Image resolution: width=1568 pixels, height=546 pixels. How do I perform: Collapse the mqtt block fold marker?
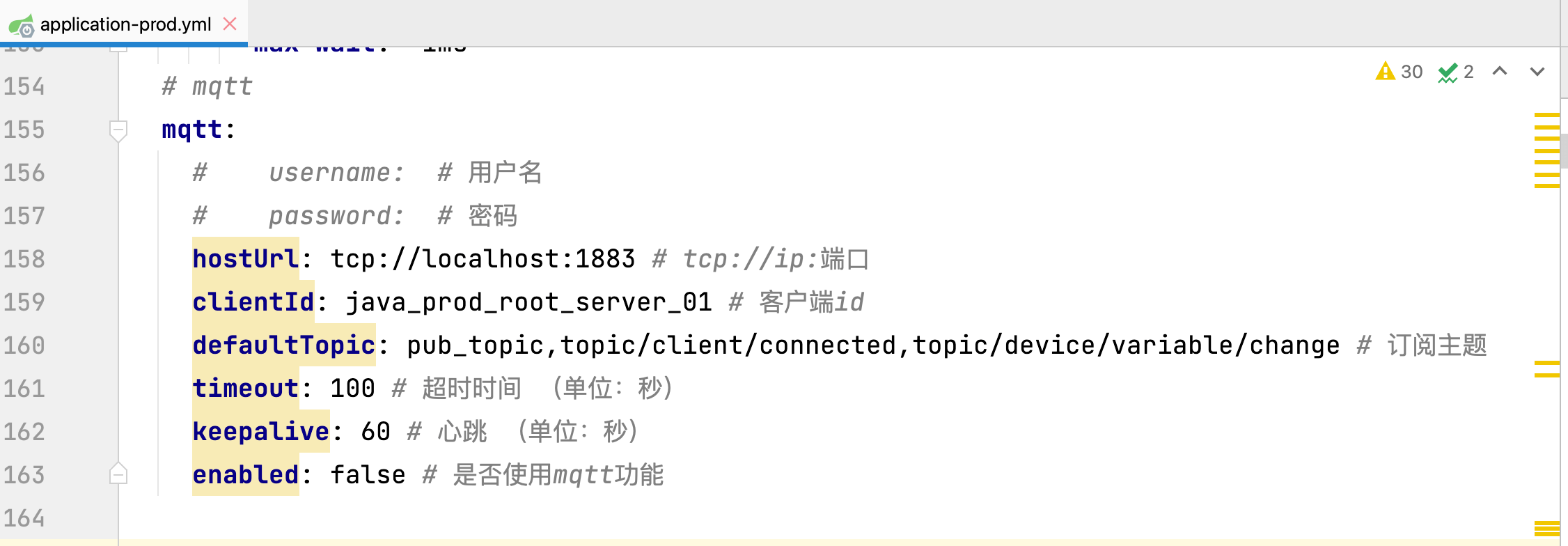click(x=118, y=130)
